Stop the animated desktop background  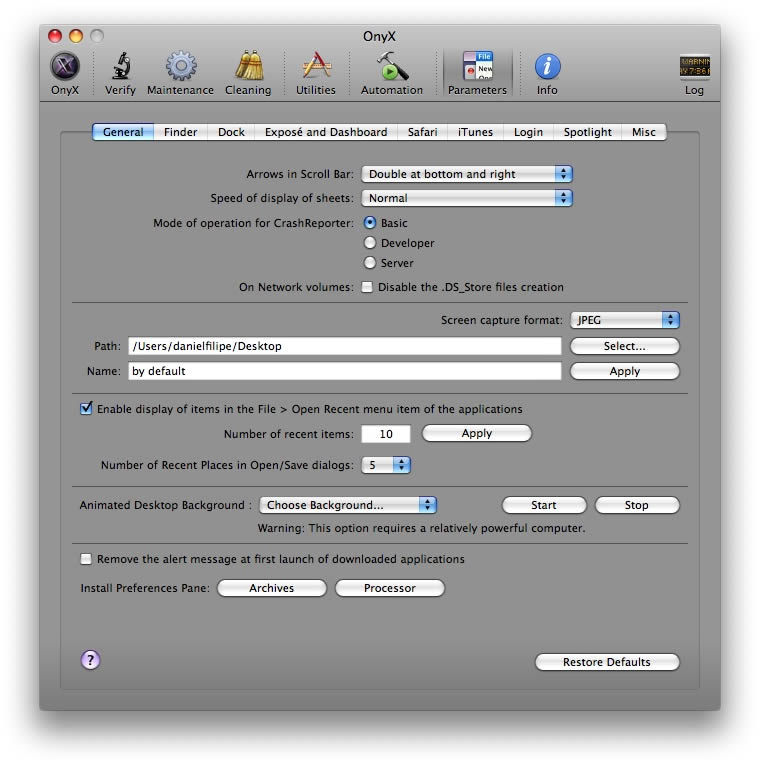(x=637, y=505)
